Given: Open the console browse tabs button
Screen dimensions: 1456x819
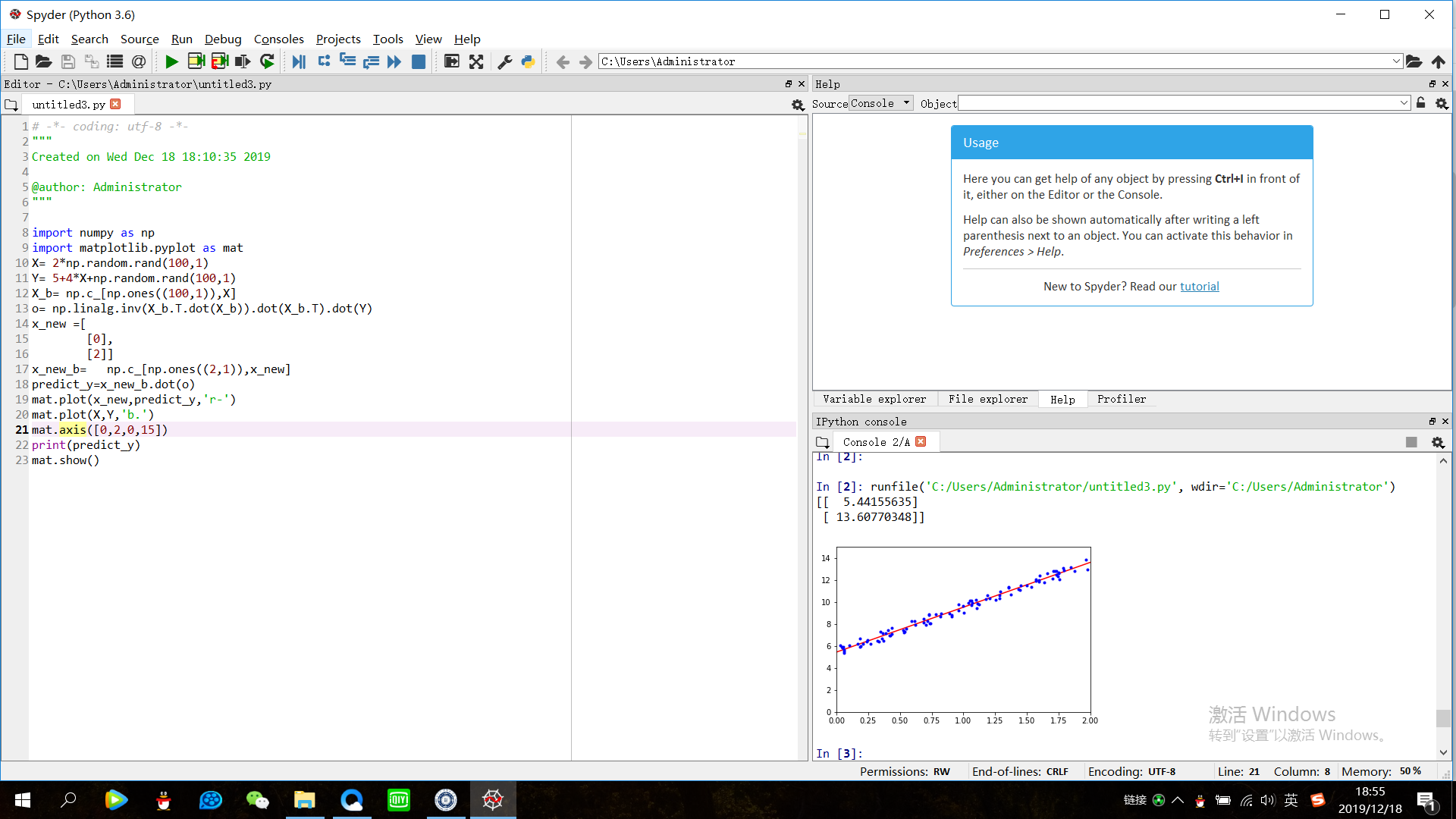Looking at the screenshot, I should point(823,442).
